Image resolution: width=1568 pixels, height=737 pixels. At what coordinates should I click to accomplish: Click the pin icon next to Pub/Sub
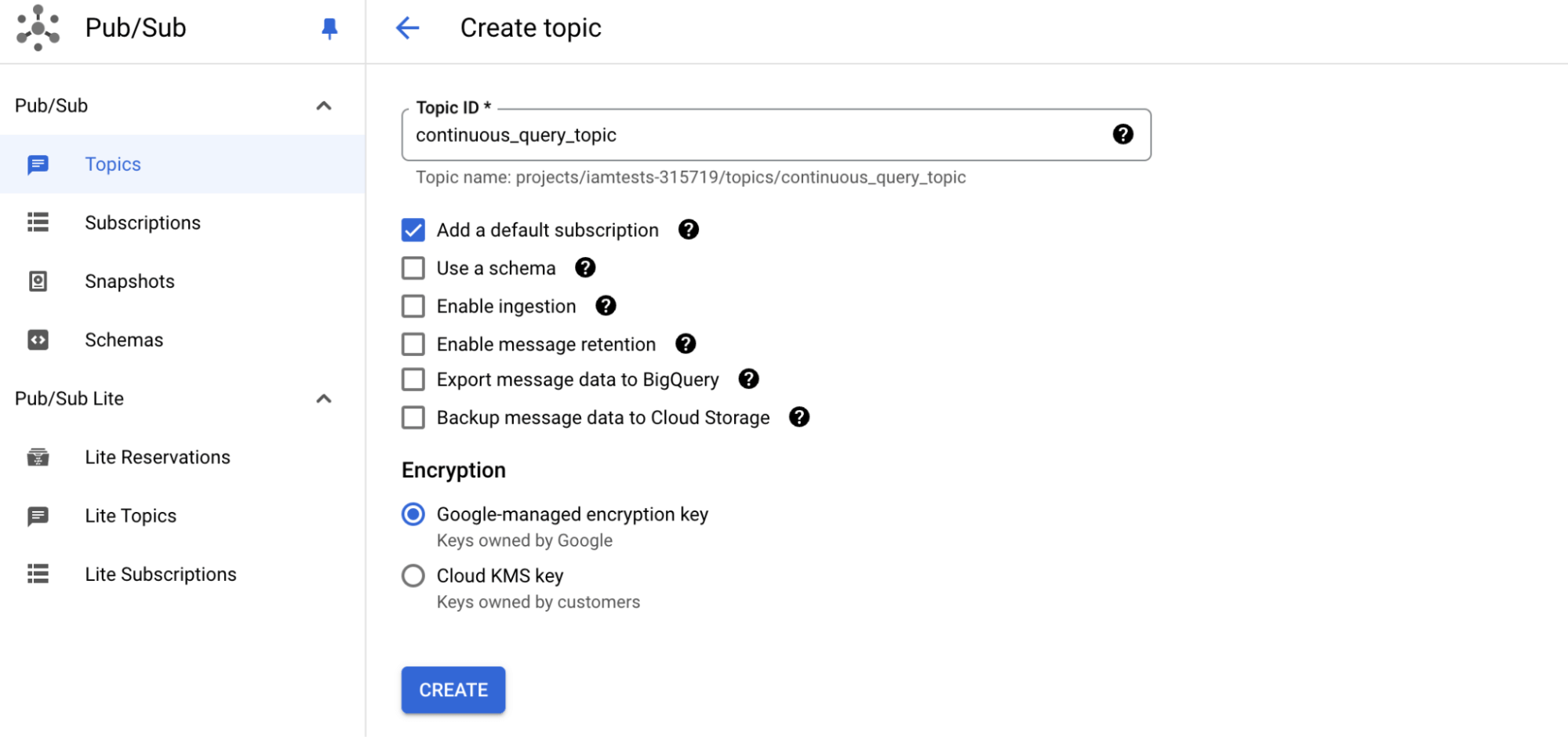pos(329,27)
